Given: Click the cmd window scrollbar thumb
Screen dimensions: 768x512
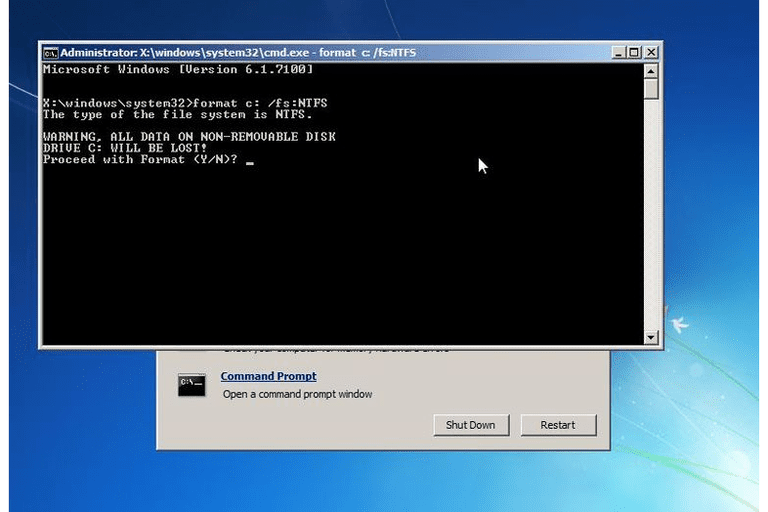Looking at the screenshot, I should click(x=650, y=90).
